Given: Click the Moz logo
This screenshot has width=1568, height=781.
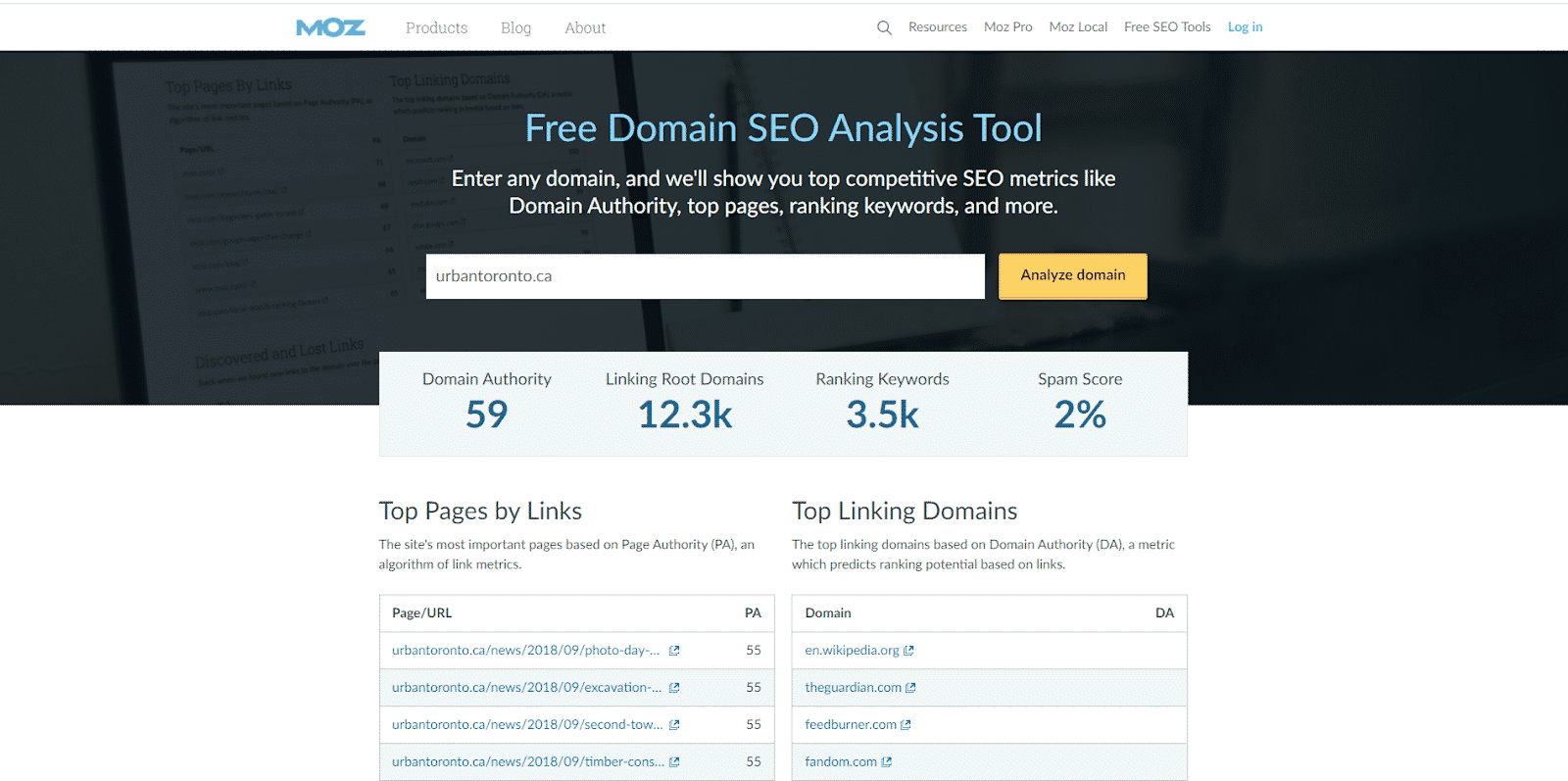Looking at the screenshot, I should (330, 27).
